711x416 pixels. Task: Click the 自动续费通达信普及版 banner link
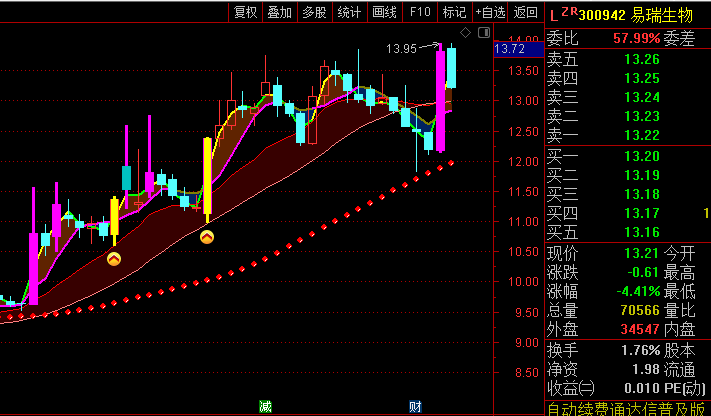coord(627,409)
